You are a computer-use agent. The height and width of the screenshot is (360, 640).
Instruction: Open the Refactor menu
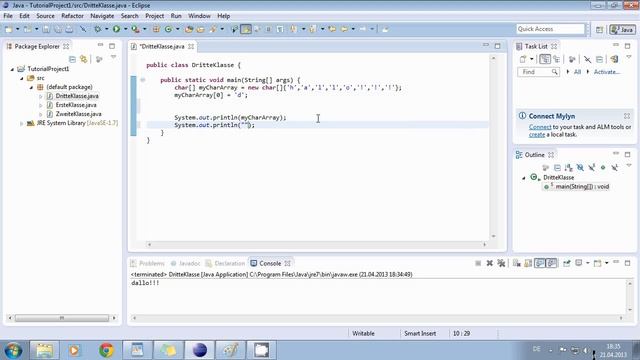72,16
